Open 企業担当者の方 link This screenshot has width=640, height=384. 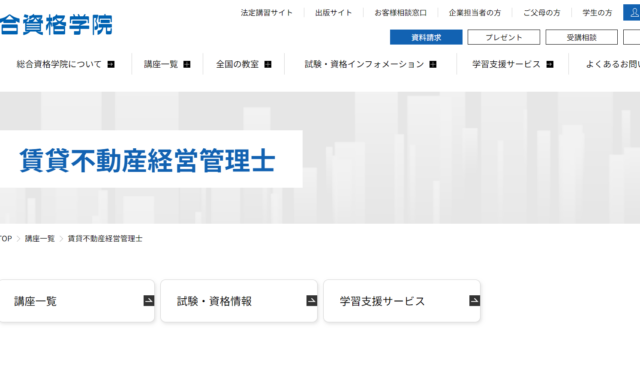coord(475,13)
